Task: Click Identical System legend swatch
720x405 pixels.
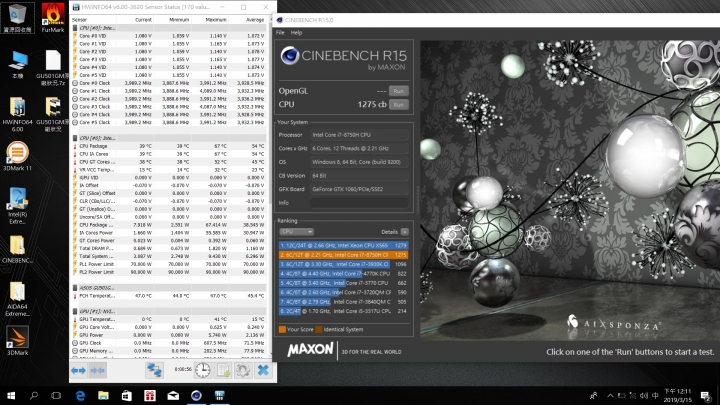Action: tap(319, 329)
